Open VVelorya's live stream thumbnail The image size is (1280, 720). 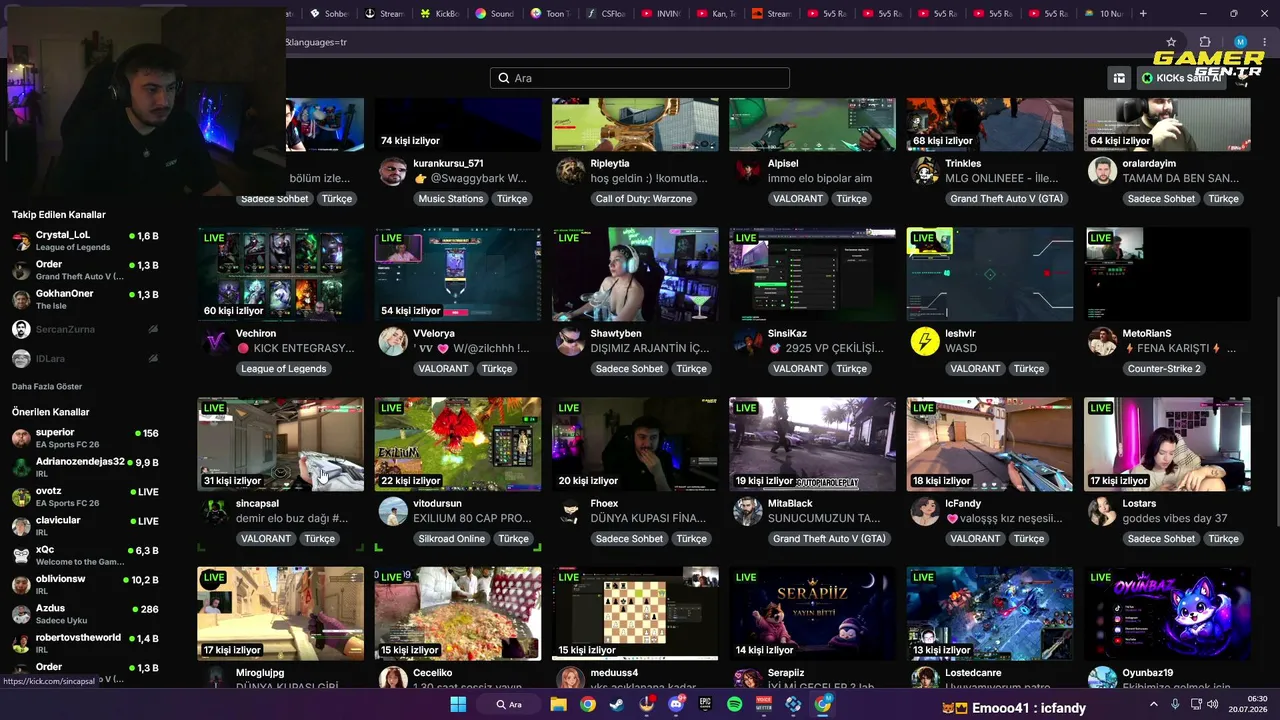(x=458, y=274)
